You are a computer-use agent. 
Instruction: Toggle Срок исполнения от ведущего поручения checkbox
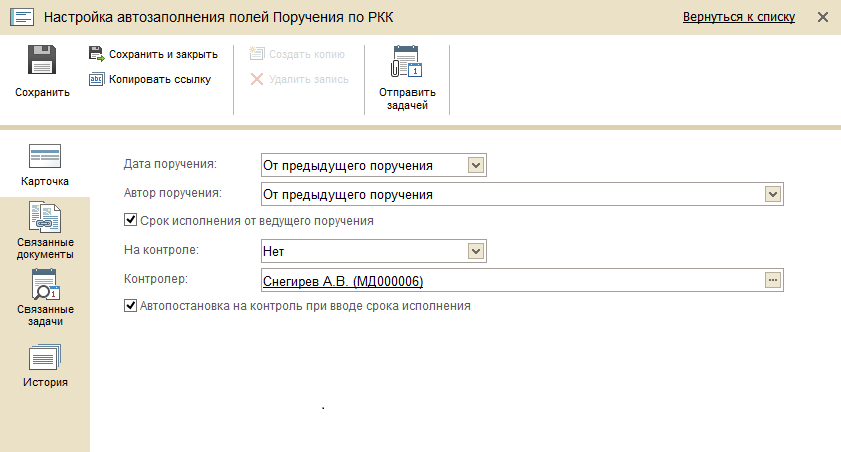130,220
